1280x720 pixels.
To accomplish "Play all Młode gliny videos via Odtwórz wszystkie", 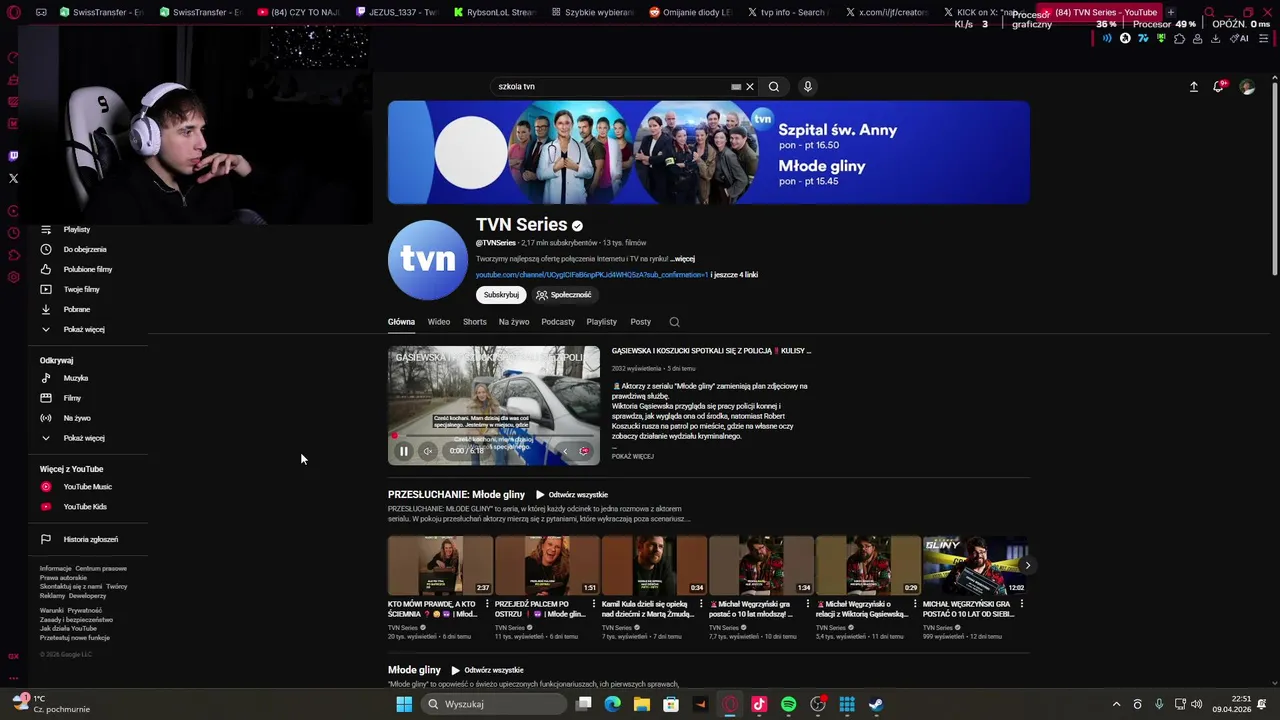I will (487, 670).
